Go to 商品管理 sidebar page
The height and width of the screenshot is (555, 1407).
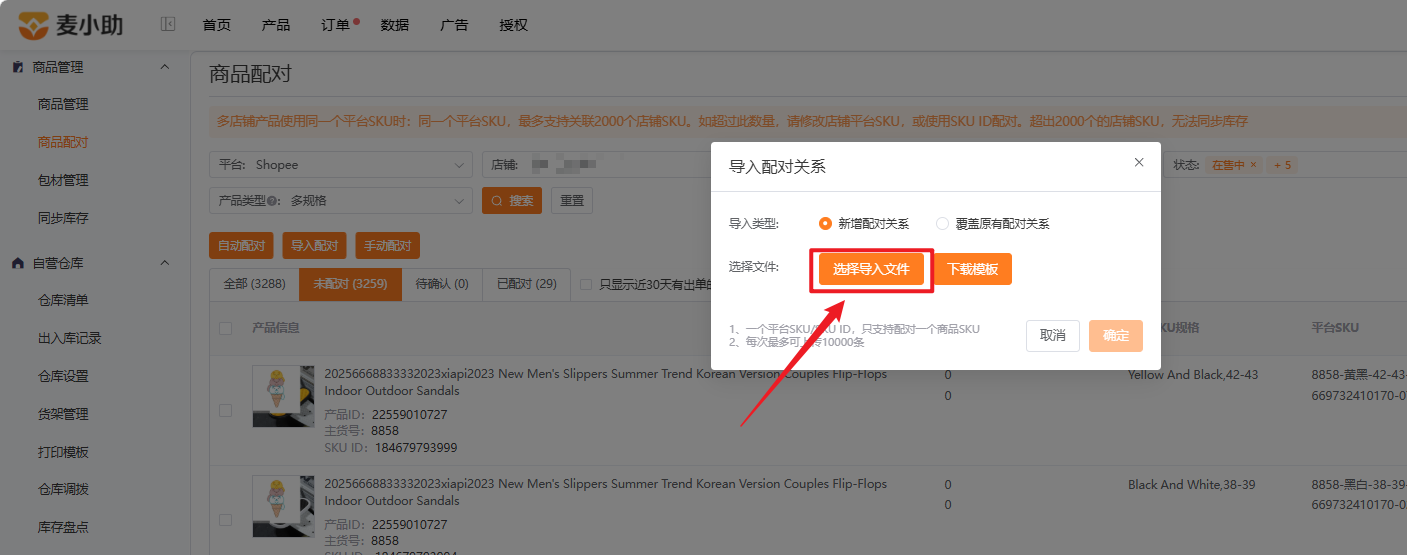tap(63, 104)
